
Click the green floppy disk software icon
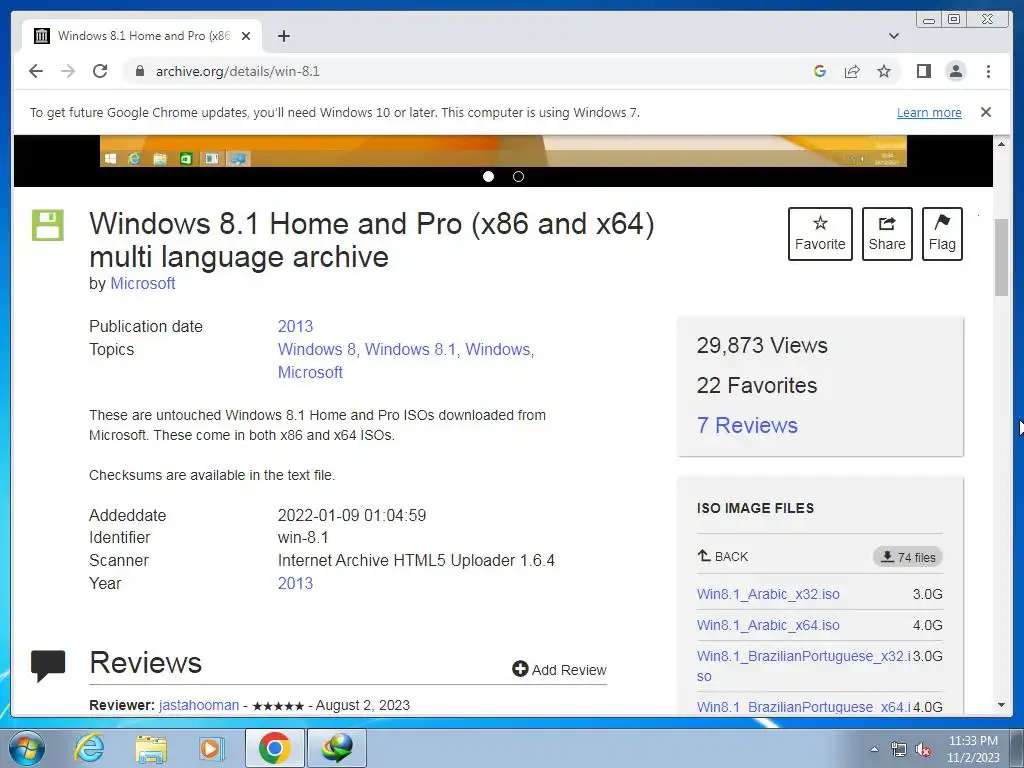48,225
